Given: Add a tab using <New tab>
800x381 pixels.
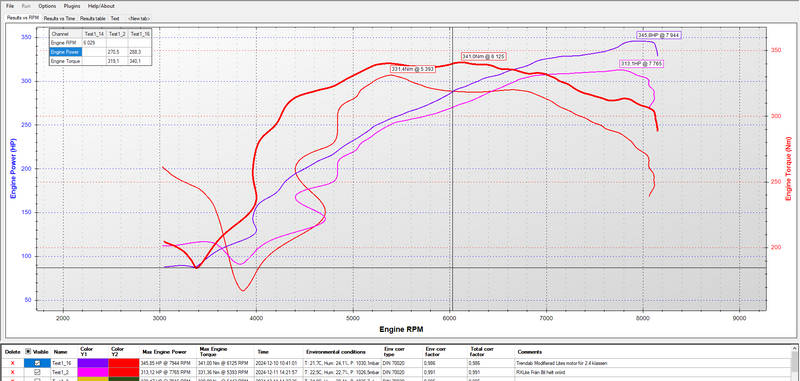Looking at the screenshot, I should 139,18.
